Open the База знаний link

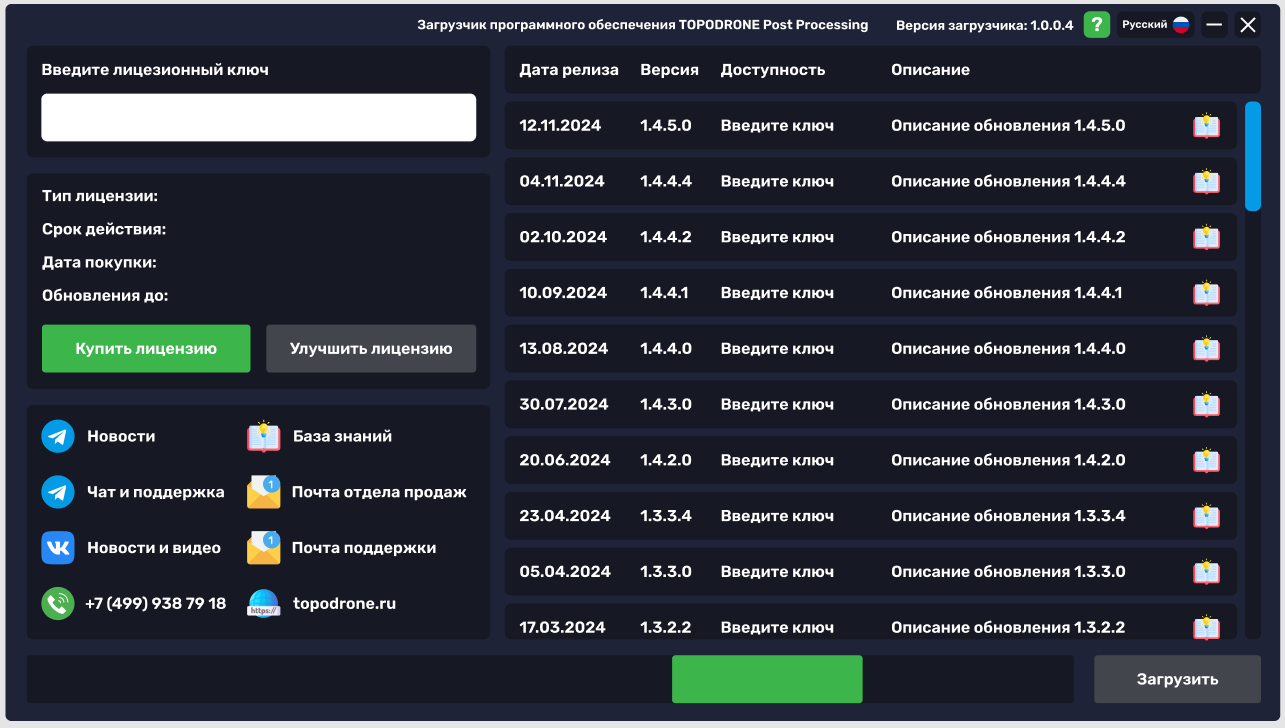coord(342,436)
